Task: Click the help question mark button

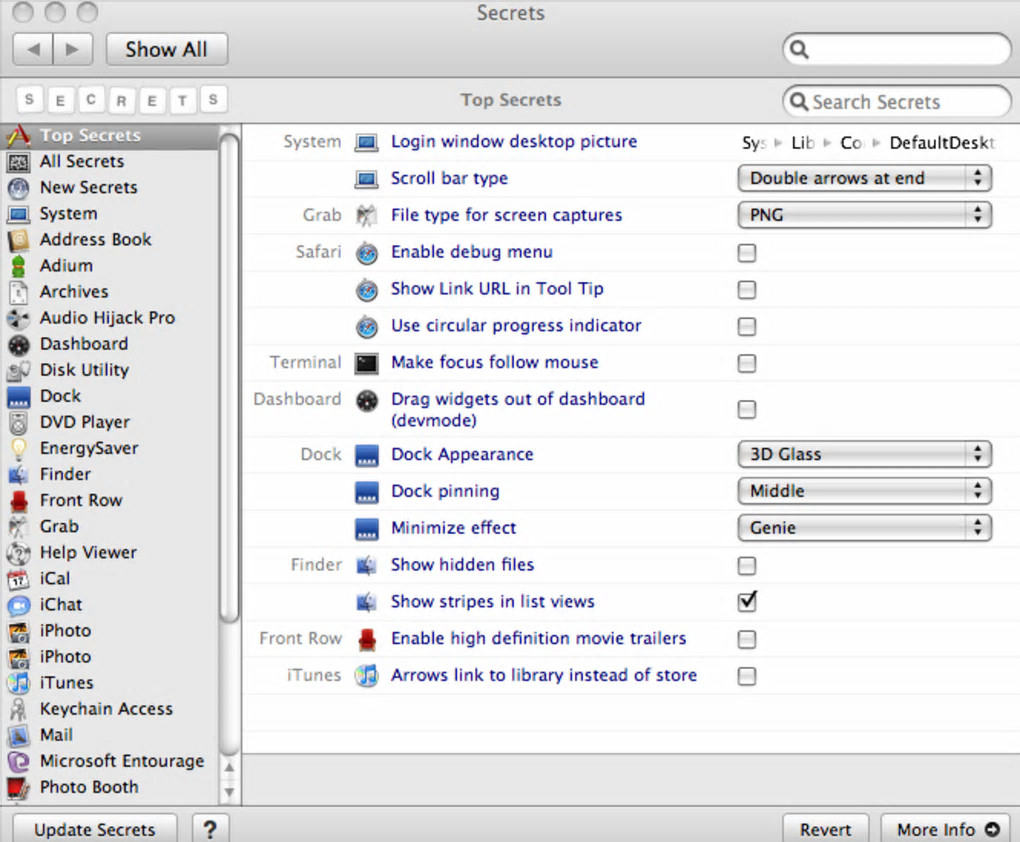Action: [210, 829]
